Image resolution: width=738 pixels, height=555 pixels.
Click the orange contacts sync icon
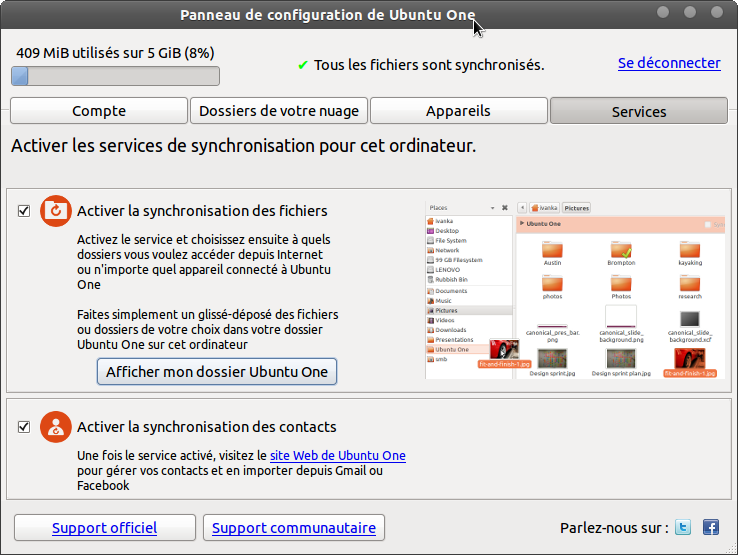56,427
